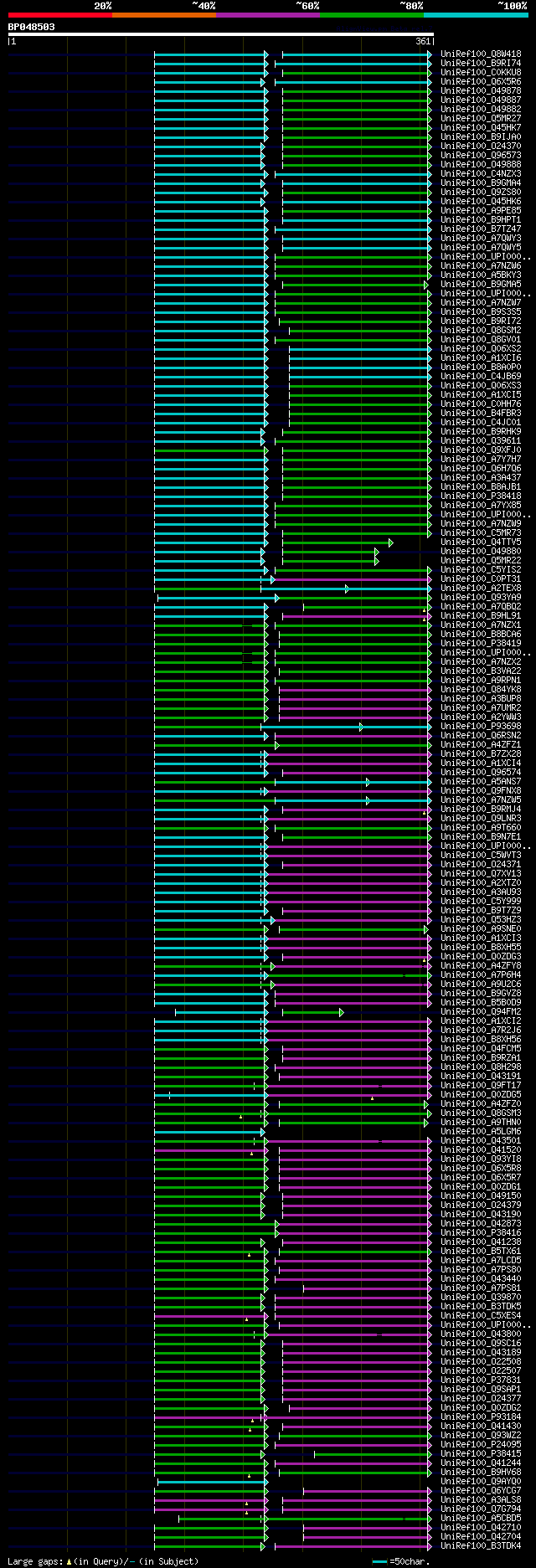Select the UniRef100_B9IJA0 label

[481, 137]
